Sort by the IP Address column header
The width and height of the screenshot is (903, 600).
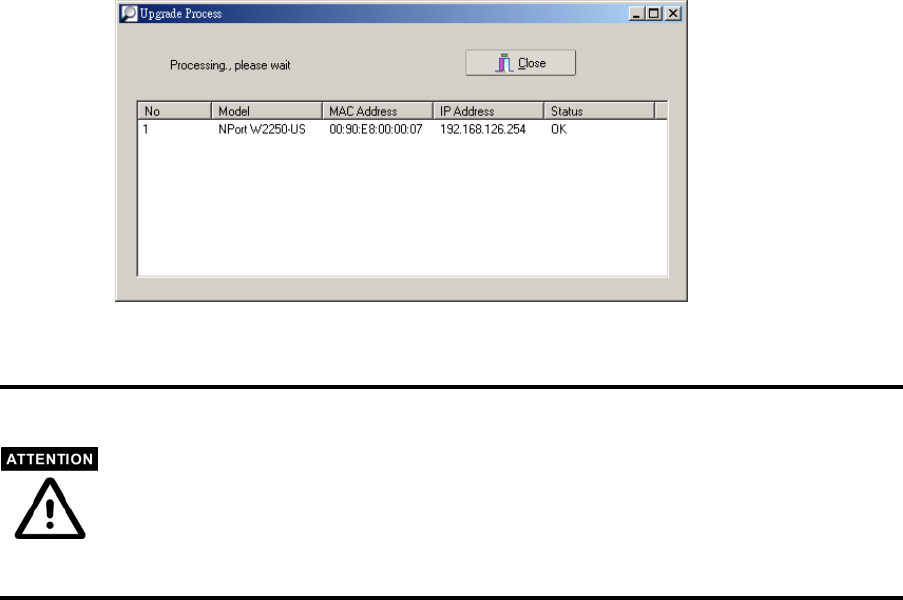488,111
